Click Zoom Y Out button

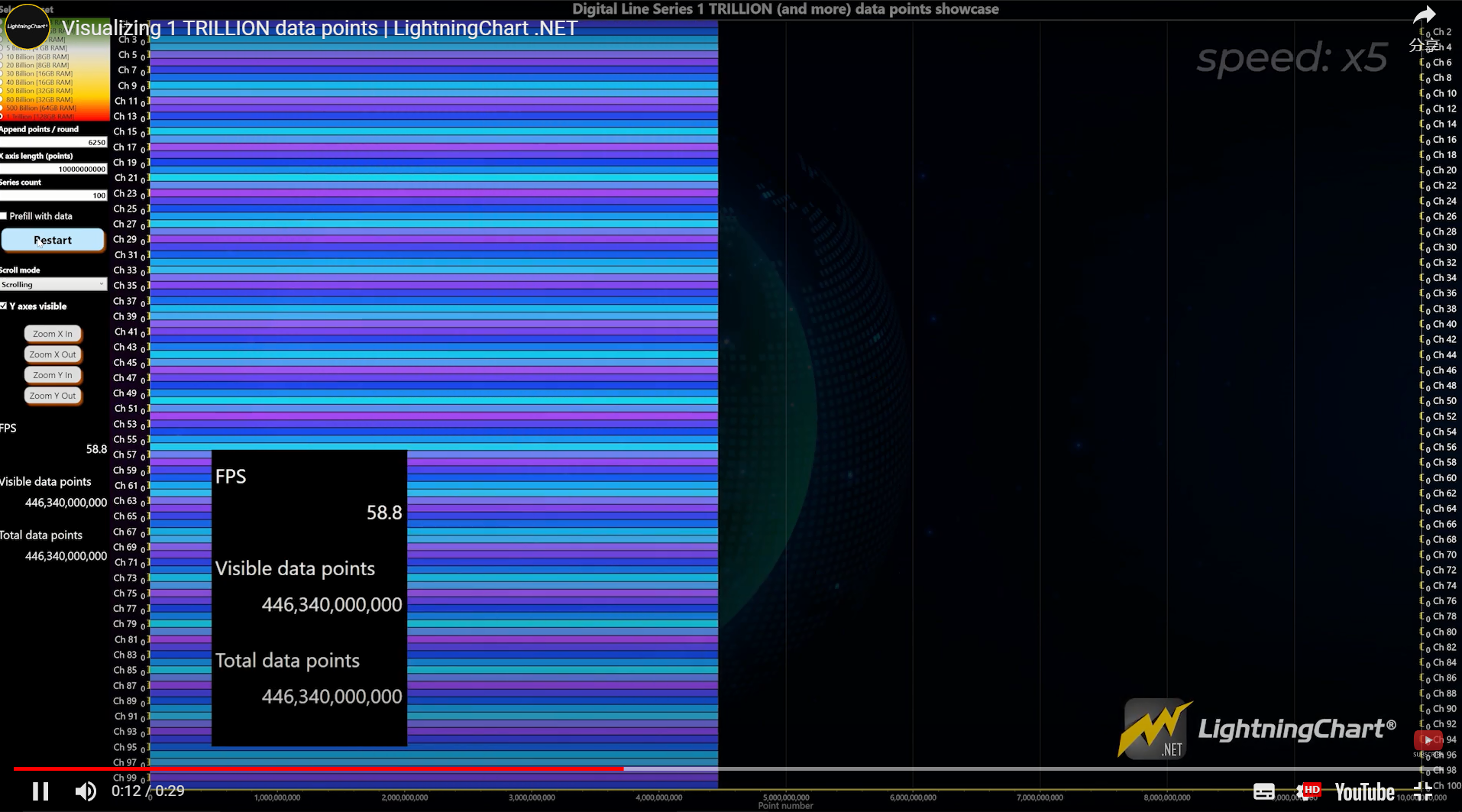[53, 396]
